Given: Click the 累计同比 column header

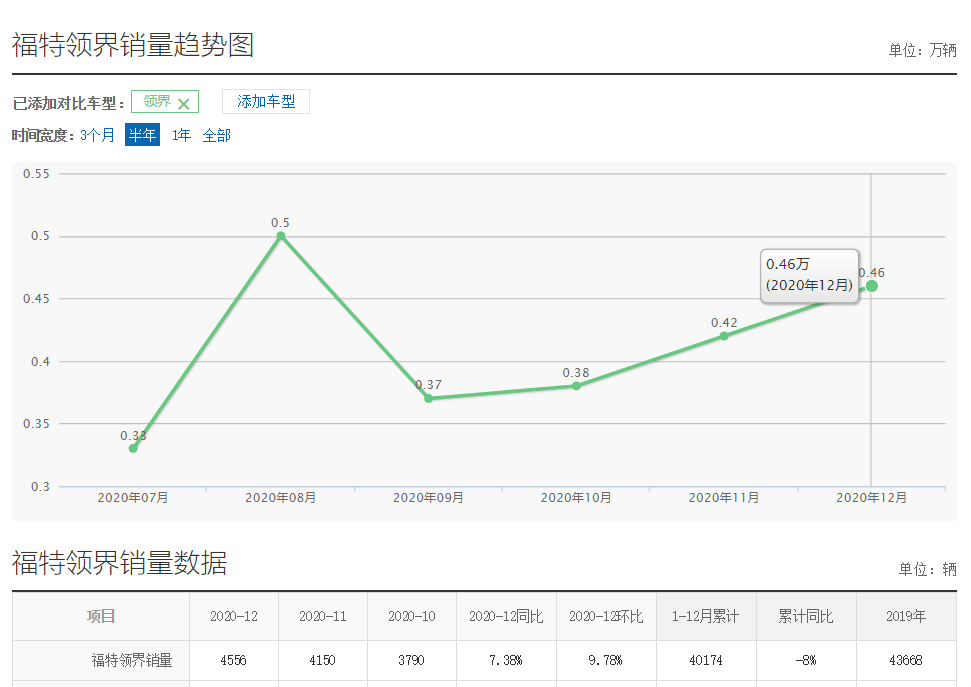Looking at the screenshot, I should click(x=806, y=616).
